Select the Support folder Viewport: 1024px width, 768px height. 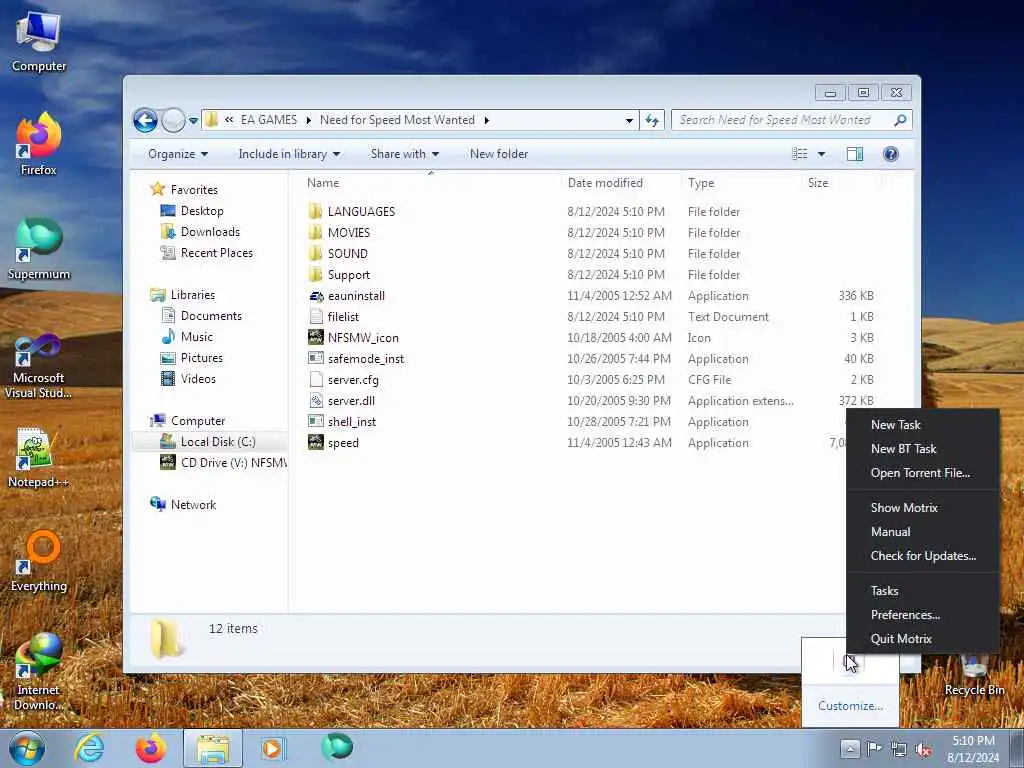pos(349,275)
